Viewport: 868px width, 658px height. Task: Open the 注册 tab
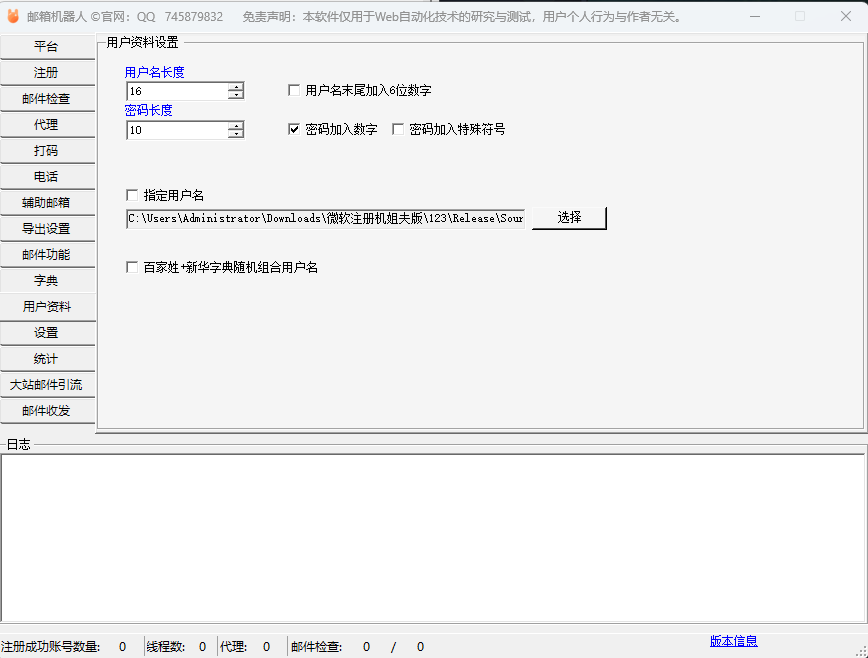click(47, 73)
